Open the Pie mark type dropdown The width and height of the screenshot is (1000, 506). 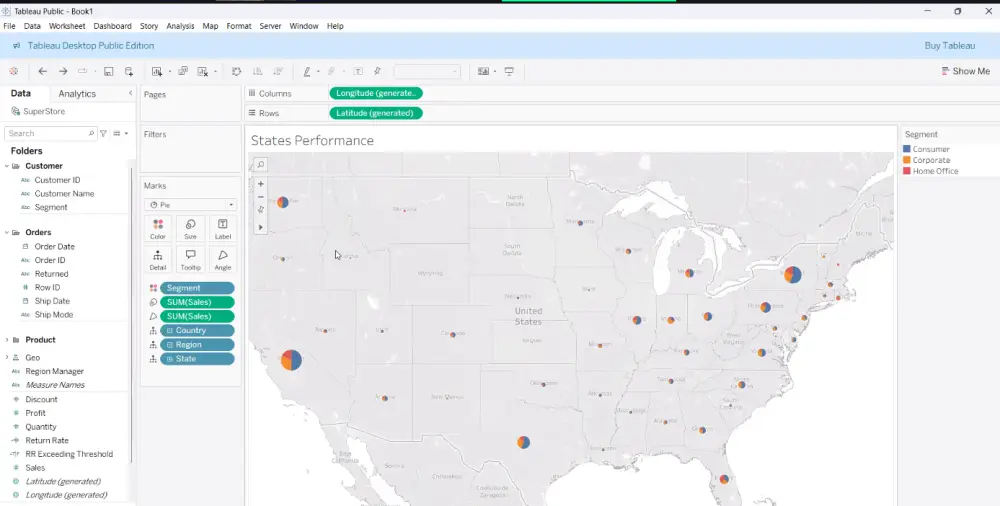(x=190, y=205)
